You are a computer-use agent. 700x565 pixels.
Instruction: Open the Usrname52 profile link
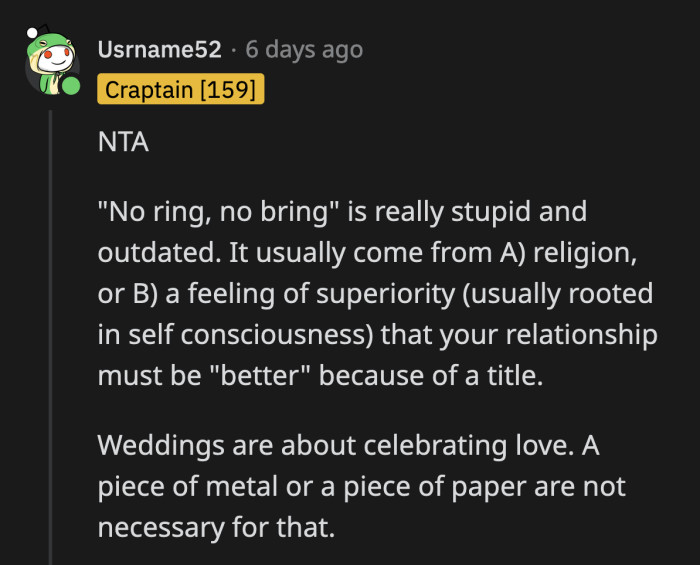coord(159,49)
